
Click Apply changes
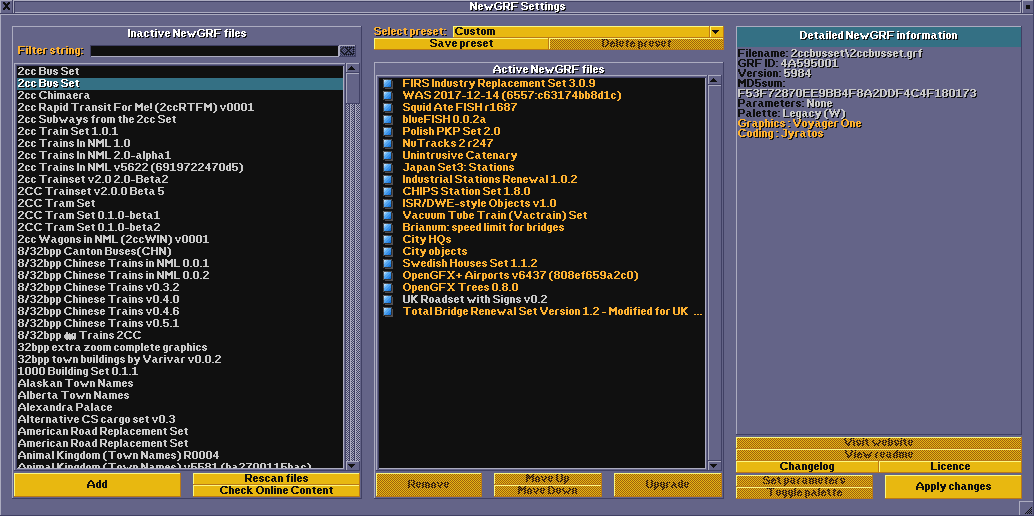click(x=953, y=486)
